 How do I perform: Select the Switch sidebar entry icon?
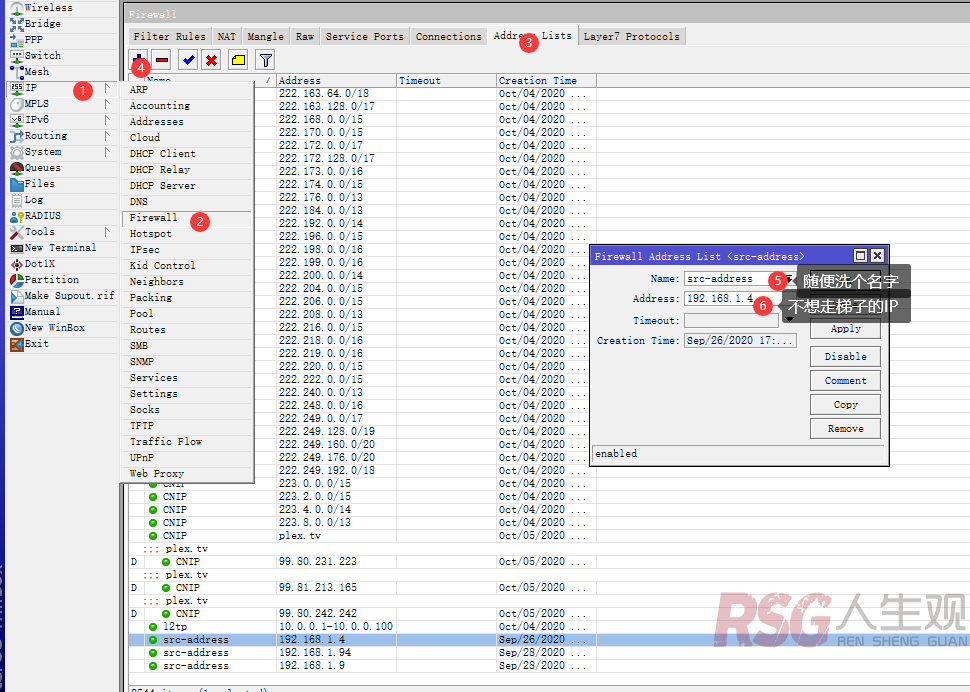tap(17, 56)
